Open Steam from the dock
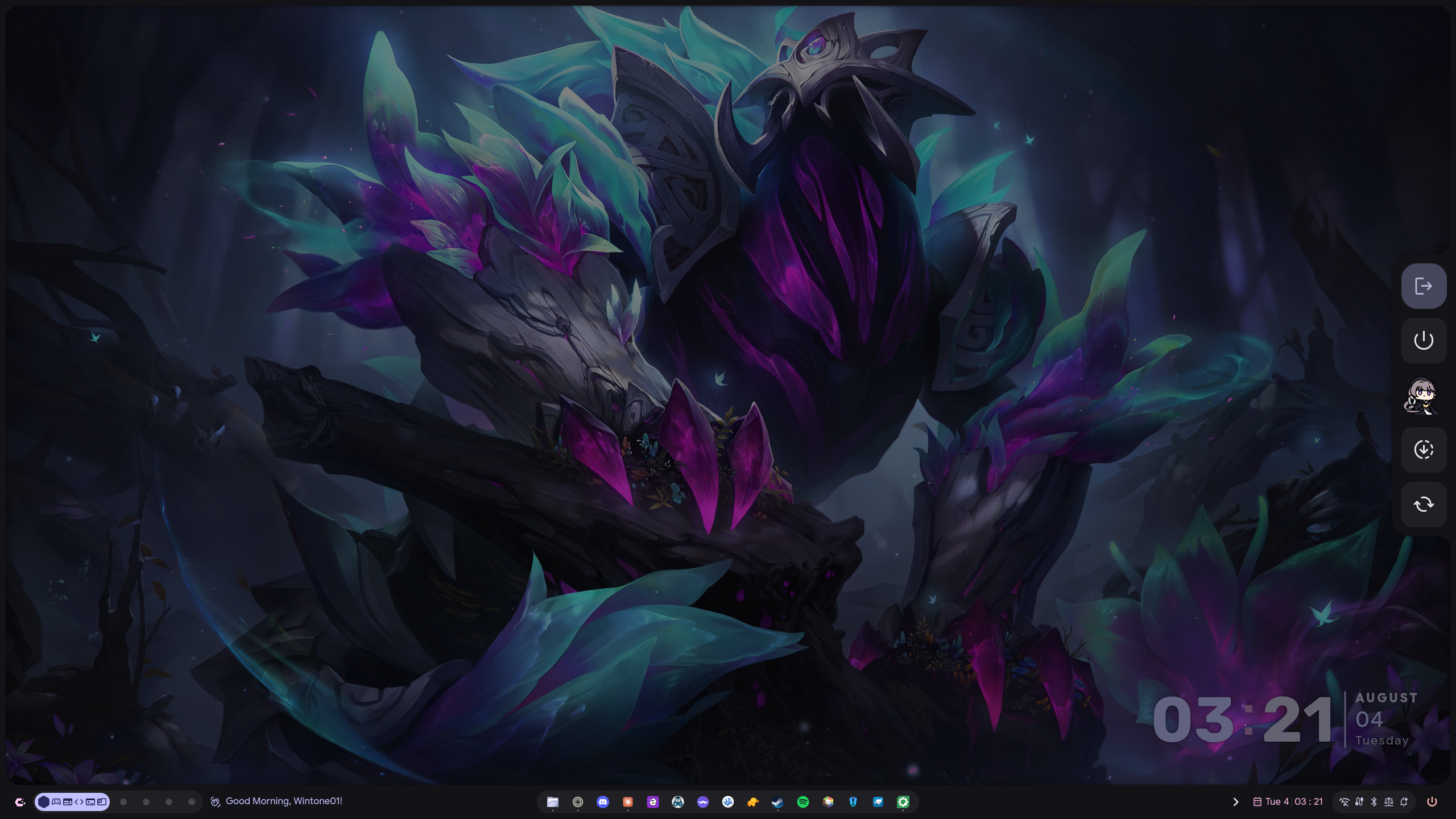 [778, 802]
